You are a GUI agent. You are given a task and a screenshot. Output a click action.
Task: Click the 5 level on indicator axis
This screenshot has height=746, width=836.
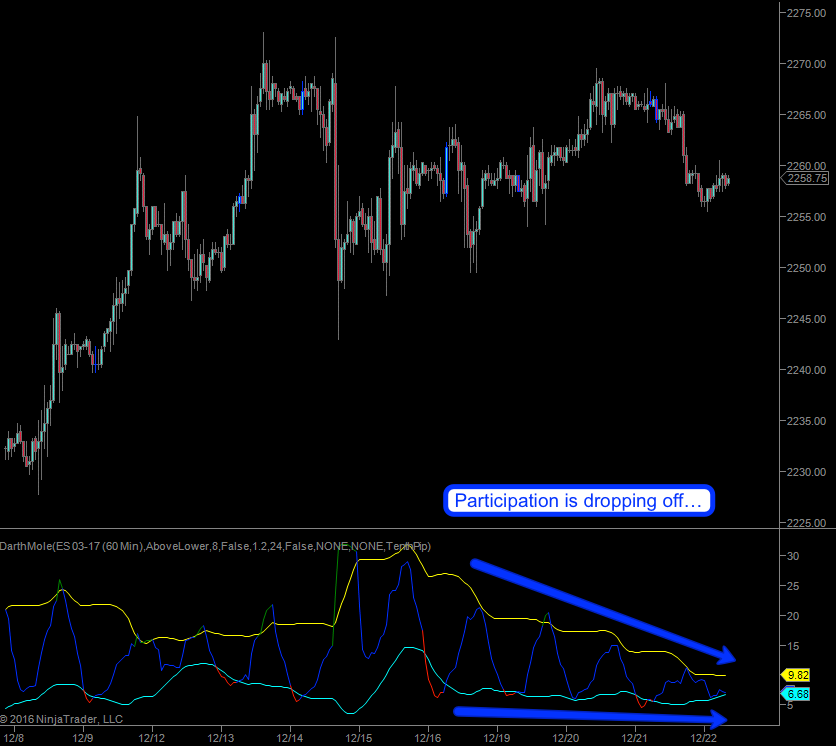pyautogui.click(x=791, y=706)
